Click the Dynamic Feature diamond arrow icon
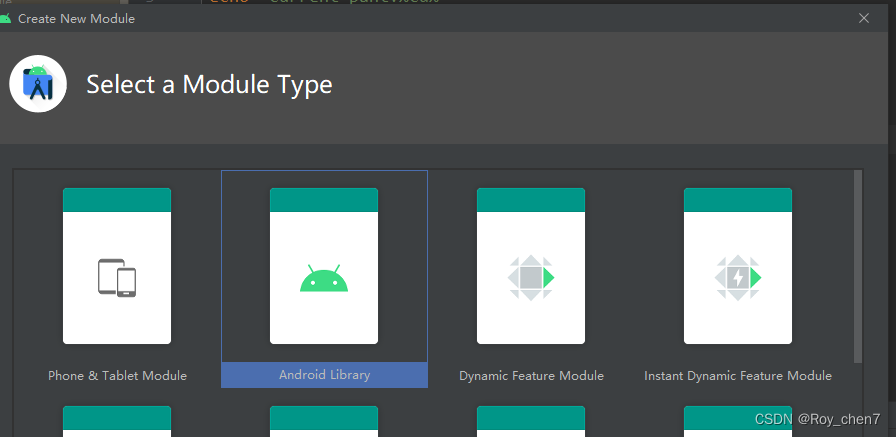The image size is (896, 437). [531, 278]
